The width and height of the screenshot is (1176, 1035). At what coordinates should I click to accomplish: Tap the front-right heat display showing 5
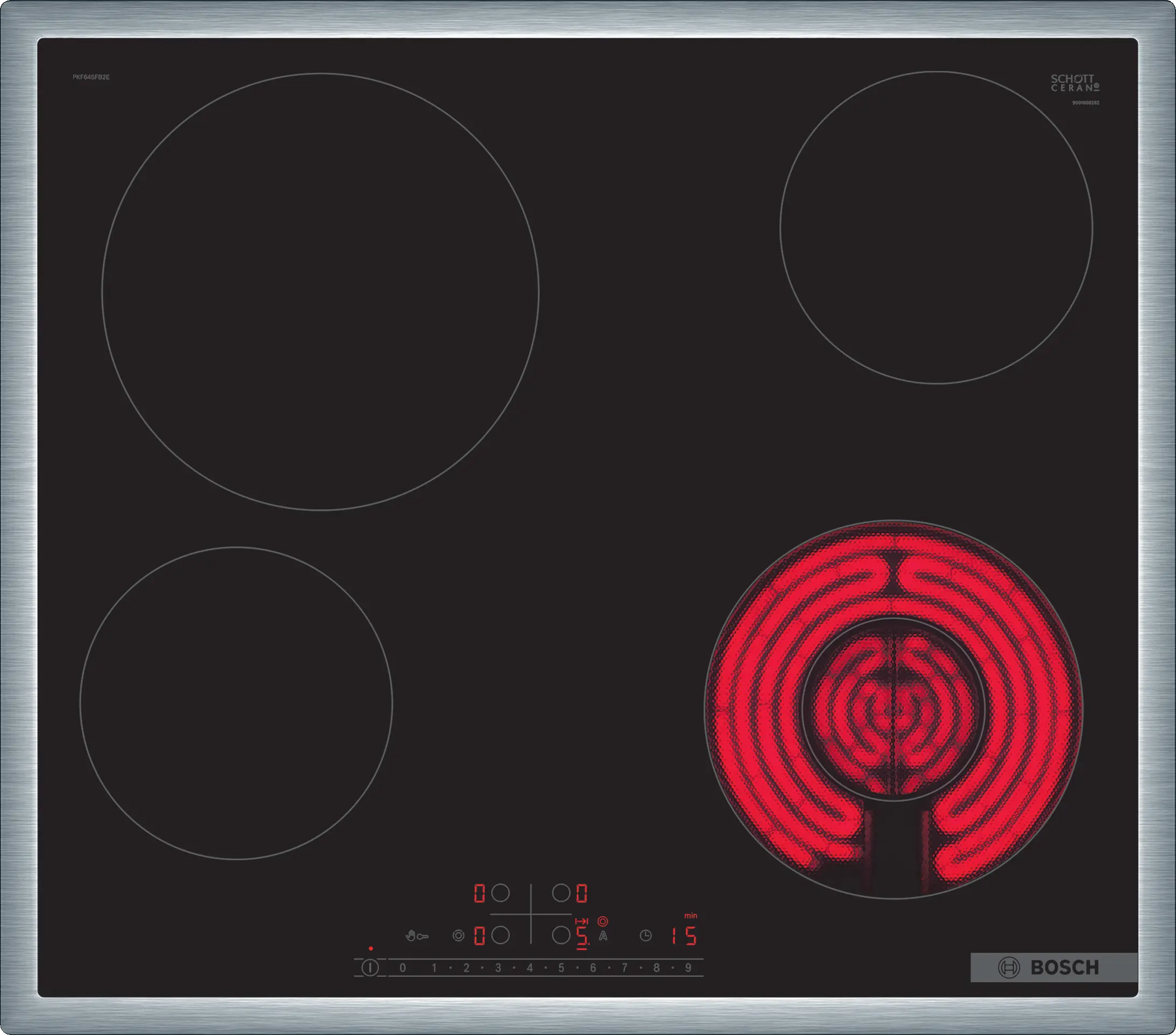click(x=582, y=937)
